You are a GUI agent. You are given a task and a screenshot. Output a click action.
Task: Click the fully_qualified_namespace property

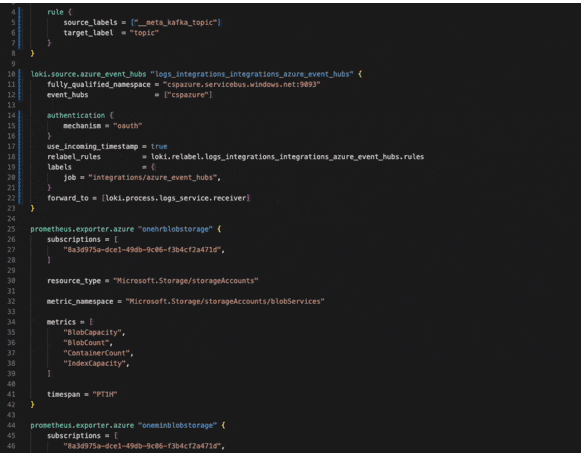(99, 84)
